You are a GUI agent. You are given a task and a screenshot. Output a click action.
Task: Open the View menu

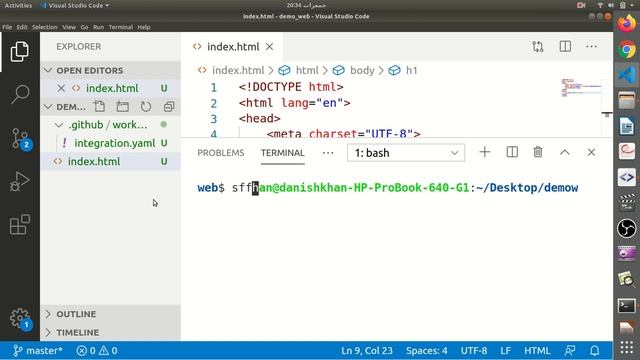pos(69,27)
